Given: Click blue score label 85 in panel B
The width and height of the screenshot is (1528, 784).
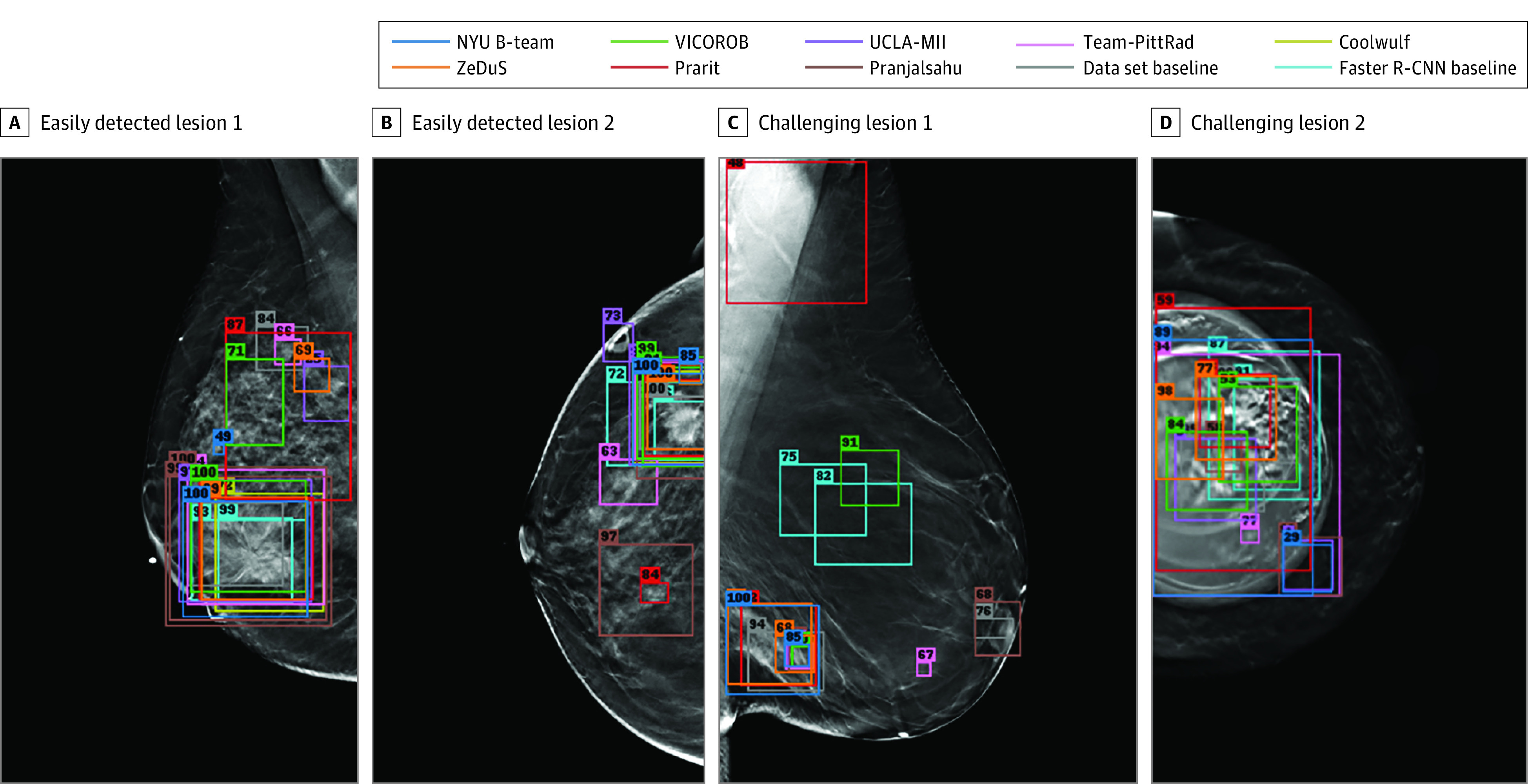Looking at the screenshot, I should [x=688, y=355].
